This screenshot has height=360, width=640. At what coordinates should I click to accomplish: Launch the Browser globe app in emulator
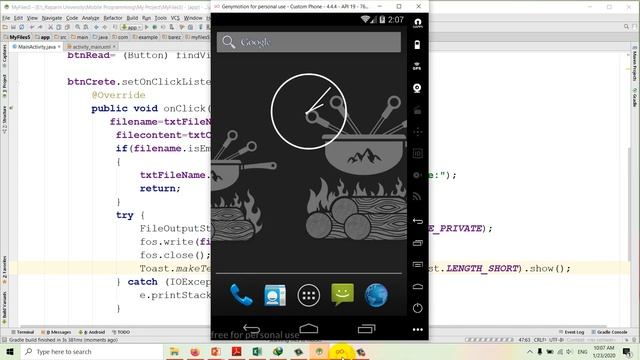pos(376,295)
